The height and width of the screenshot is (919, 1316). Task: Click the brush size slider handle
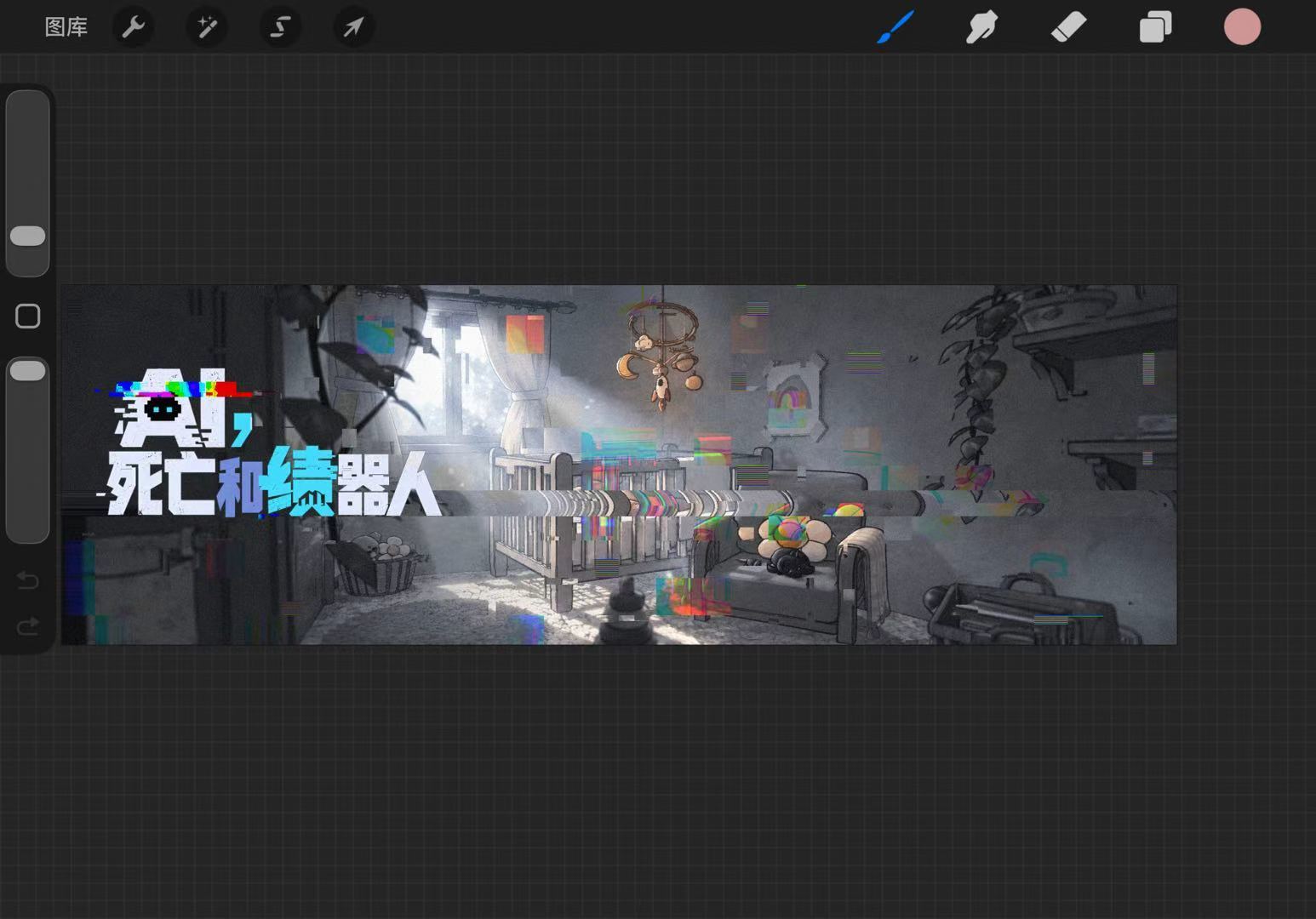pos(27,236)
